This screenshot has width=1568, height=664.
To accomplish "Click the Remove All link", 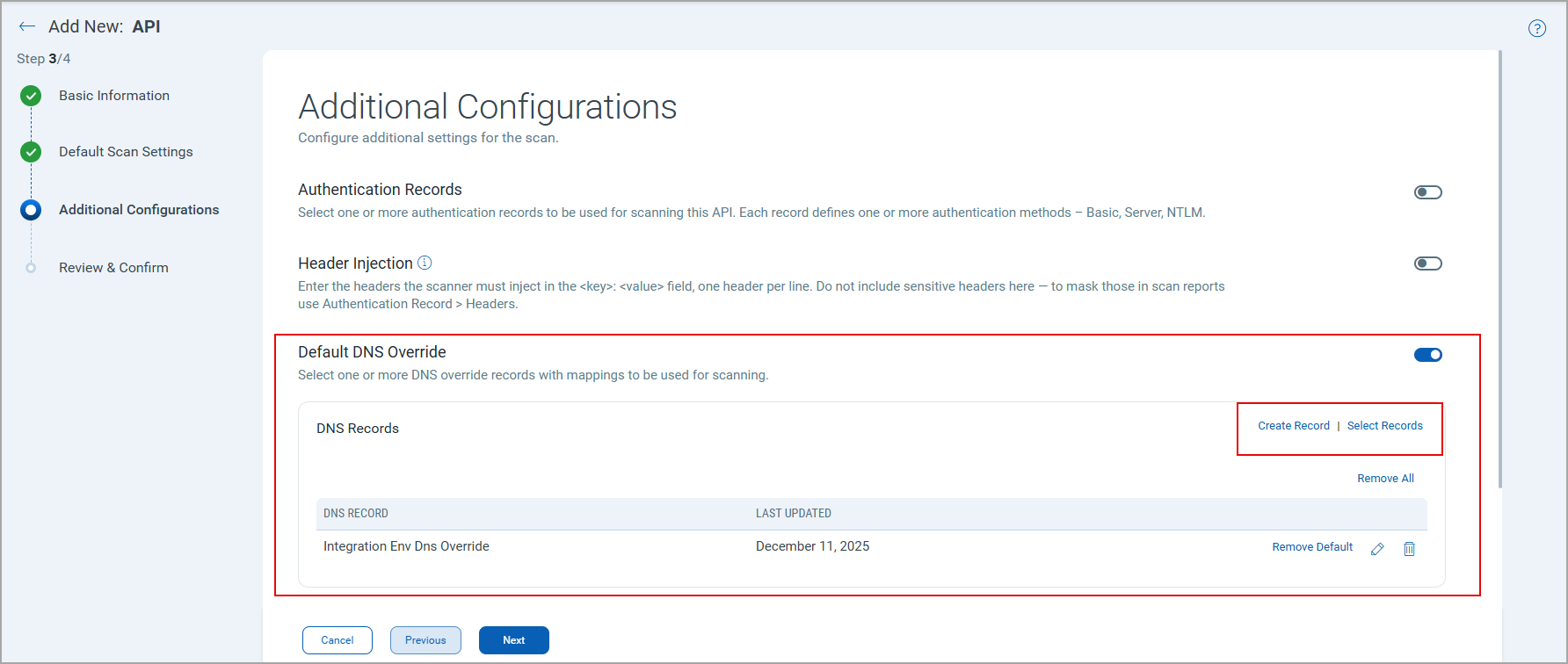I will tap(1386, 479).
